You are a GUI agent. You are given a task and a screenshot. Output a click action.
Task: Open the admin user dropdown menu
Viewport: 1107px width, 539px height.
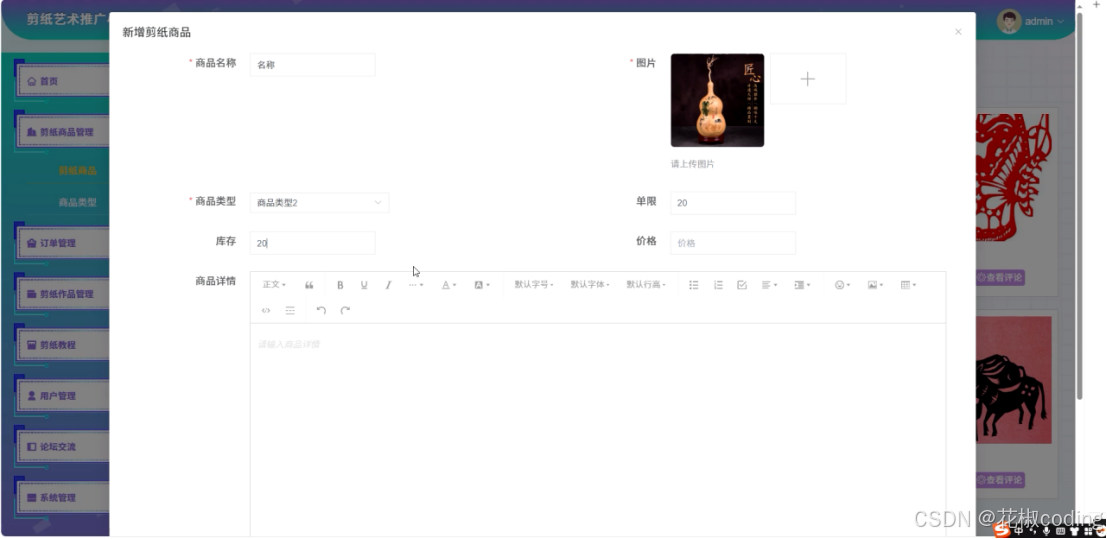tap(1044, 22)
